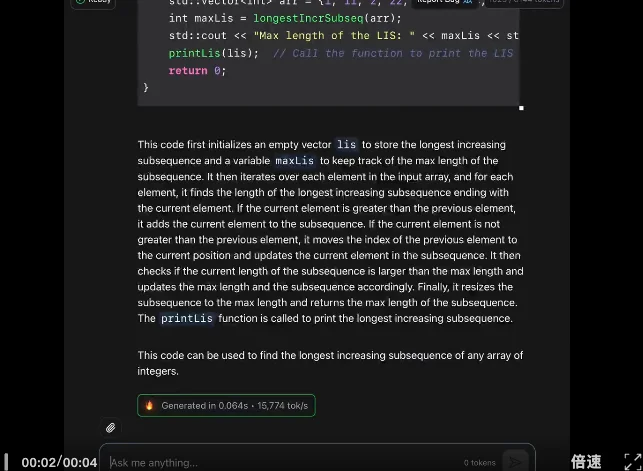Click the inline code word 'lis'

(x=346, y=145)
